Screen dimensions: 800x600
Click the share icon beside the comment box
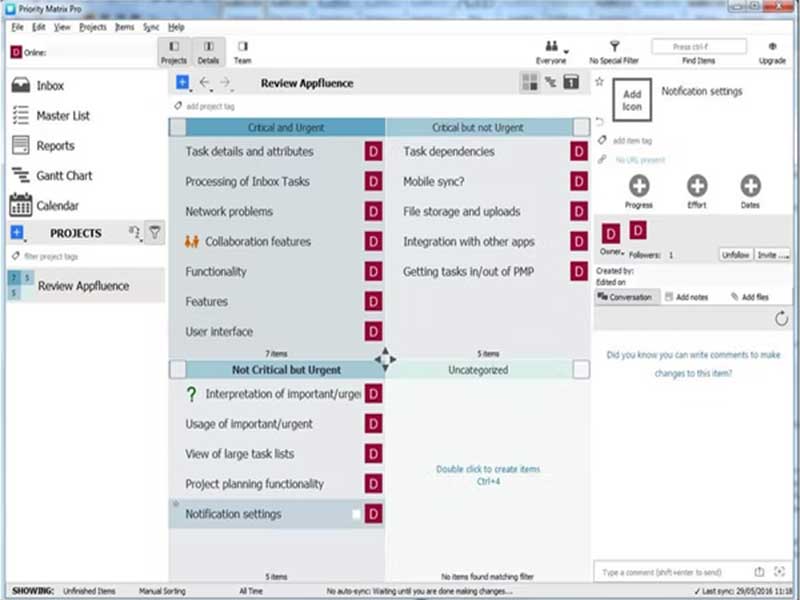759,572
